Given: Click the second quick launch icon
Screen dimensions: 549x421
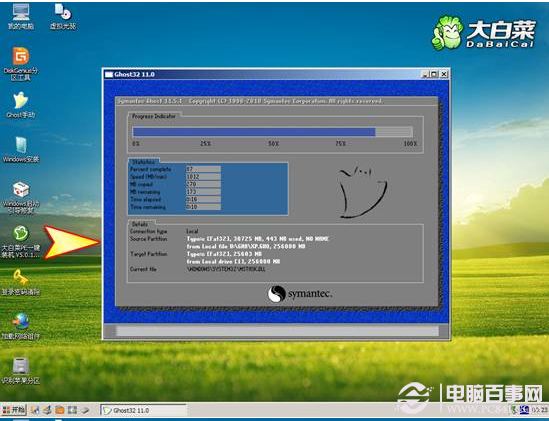Looking at the screenshot, I should (x=48, y=410).
